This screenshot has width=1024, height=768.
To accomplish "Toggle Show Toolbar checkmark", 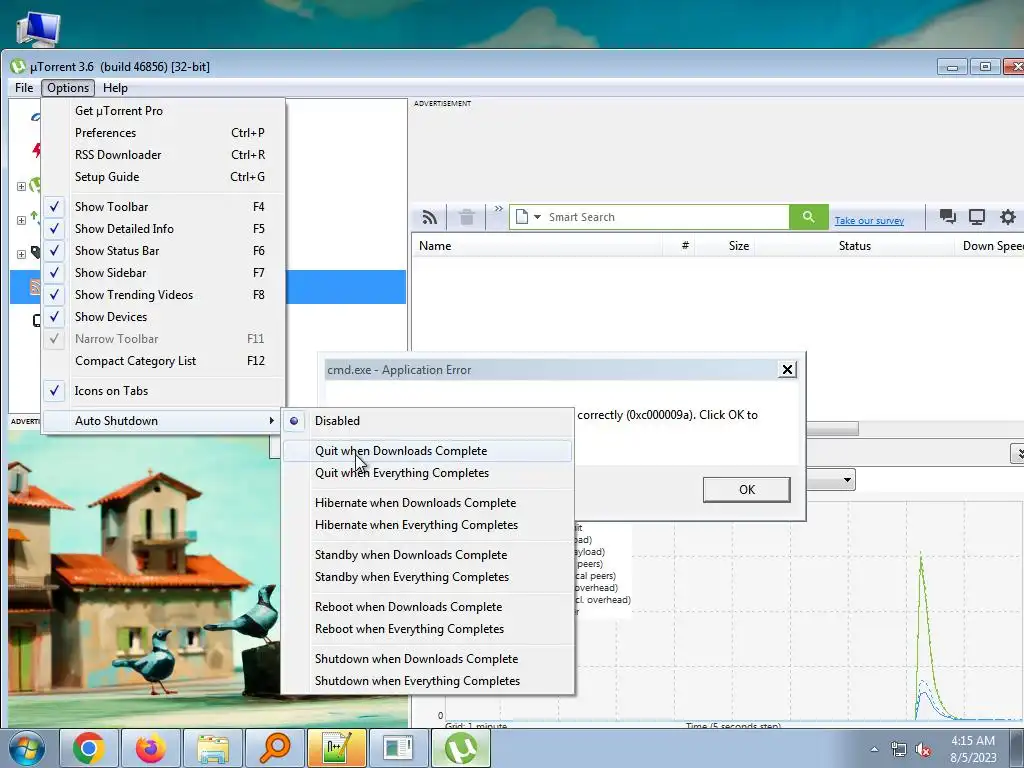I will (x=163, y=206).
